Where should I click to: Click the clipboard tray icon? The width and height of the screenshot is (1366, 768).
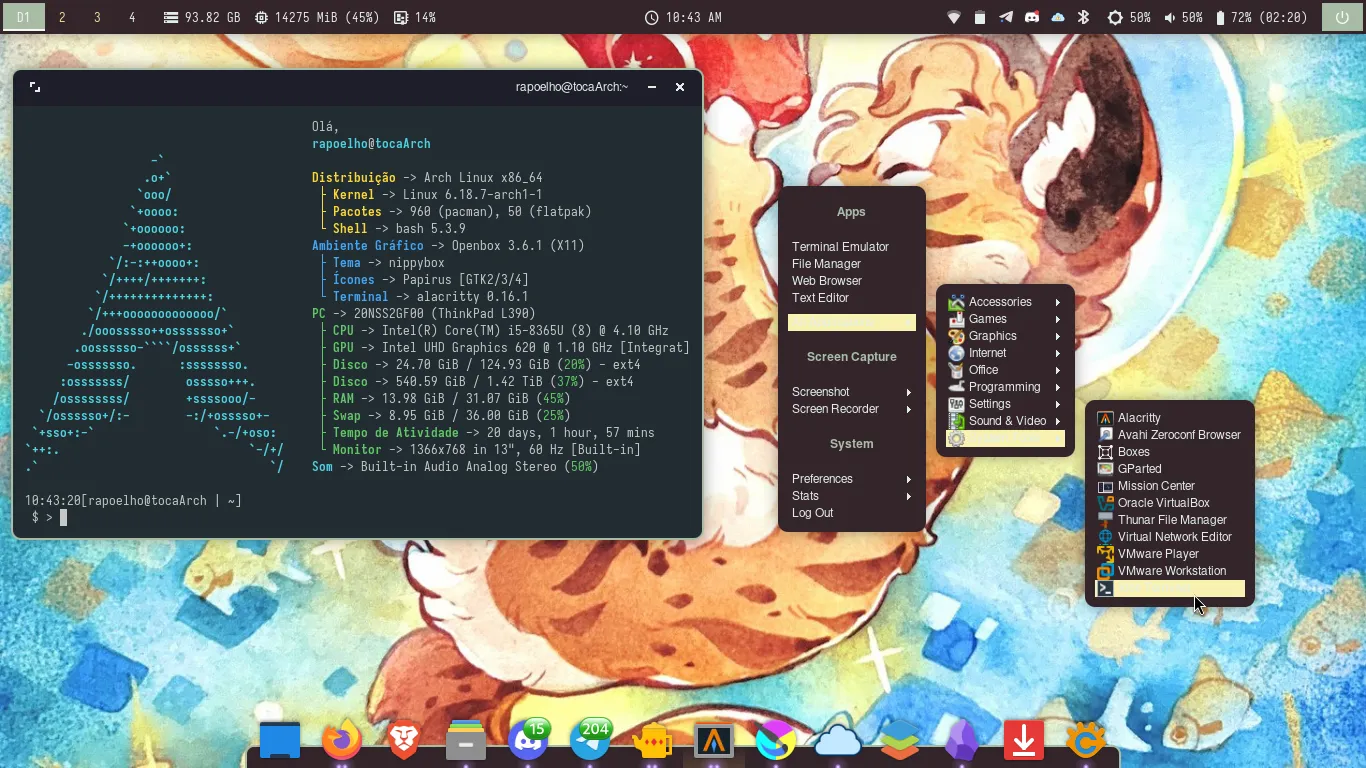pyautogui.click(x=979, y=17)
